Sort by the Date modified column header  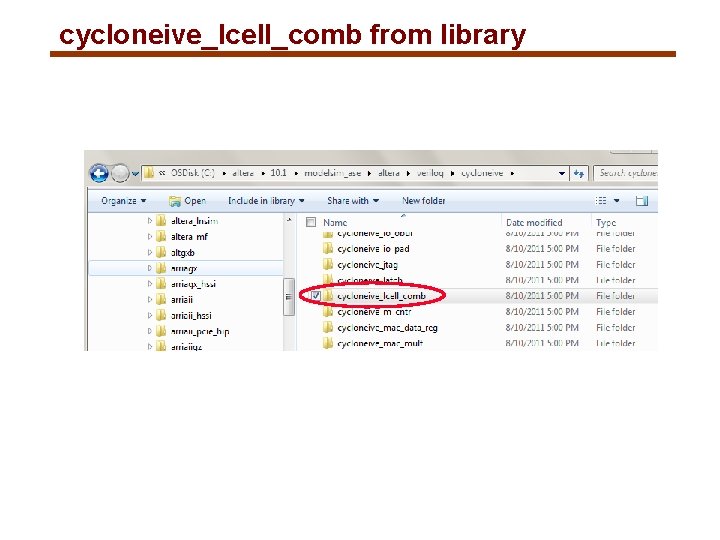coord(534,222)
